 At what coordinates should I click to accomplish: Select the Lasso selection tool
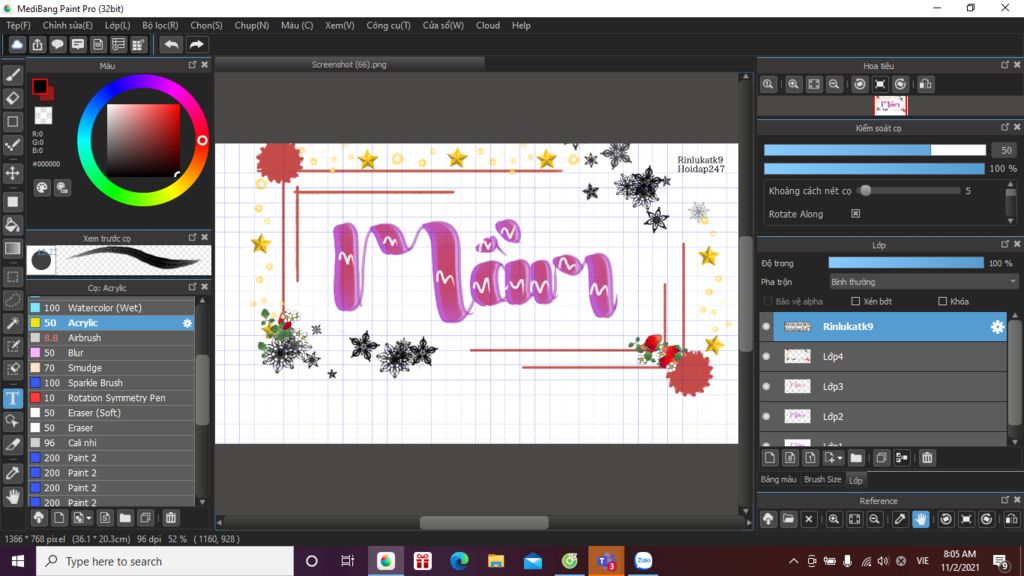coord(12,300)
